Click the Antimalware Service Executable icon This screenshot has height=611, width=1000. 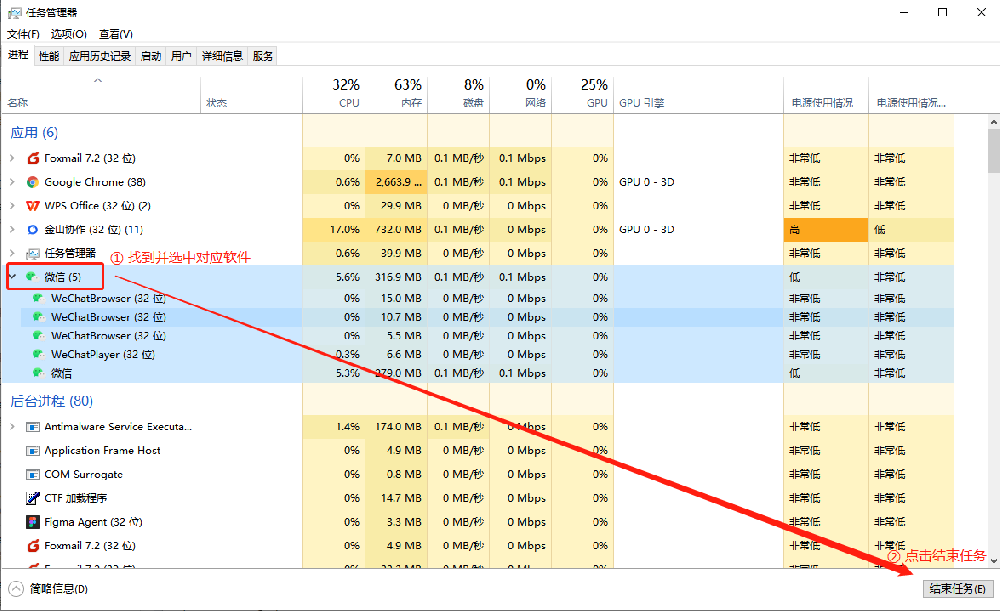(33, 427)
